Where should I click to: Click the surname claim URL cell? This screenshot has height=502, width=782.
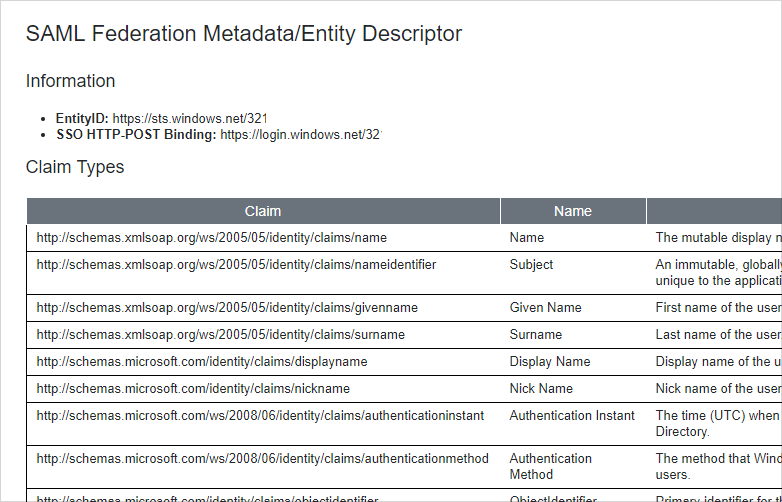(221, 335)
